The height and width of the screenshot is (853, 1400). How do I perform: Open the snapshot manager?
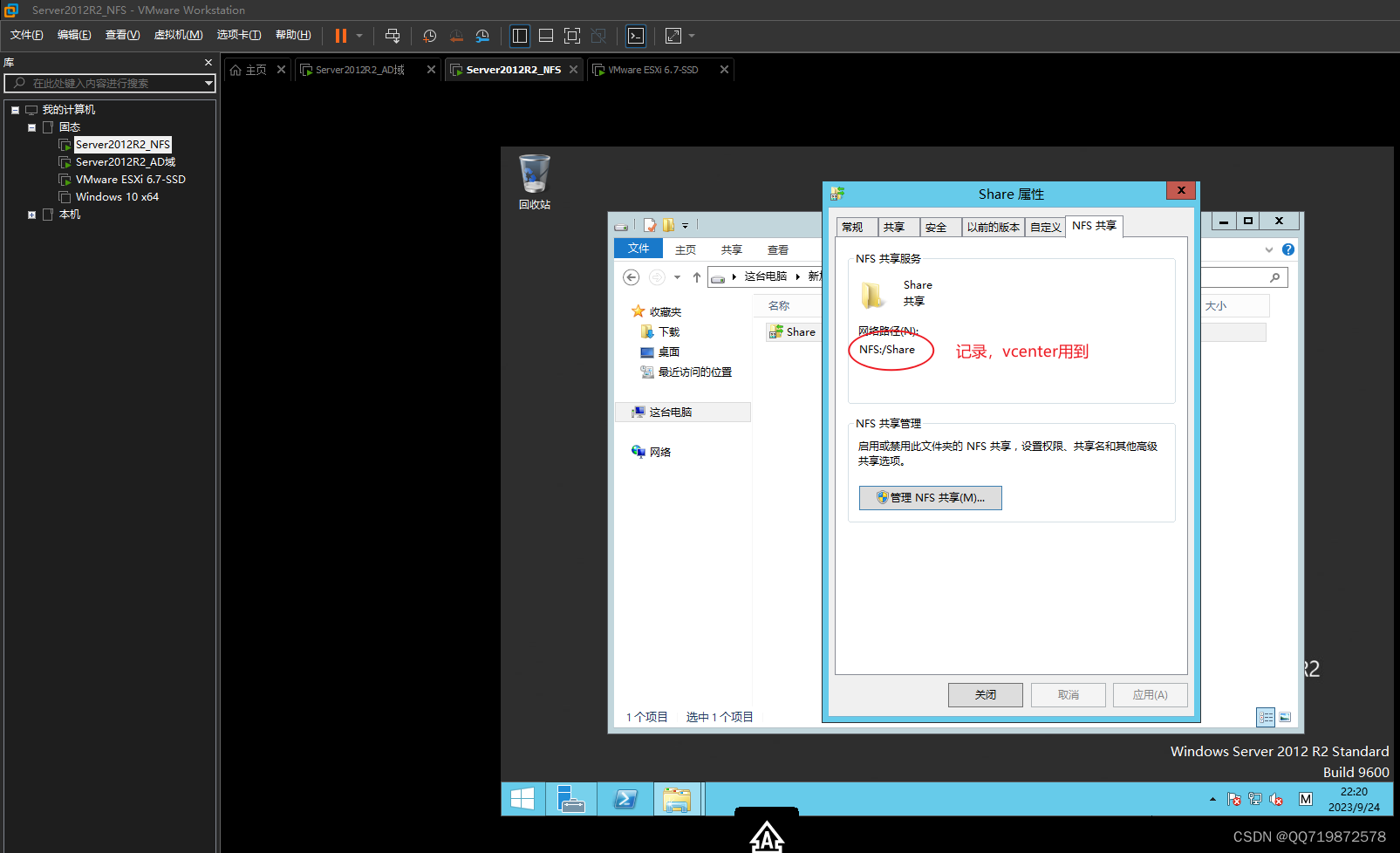[x=482, y=36]
